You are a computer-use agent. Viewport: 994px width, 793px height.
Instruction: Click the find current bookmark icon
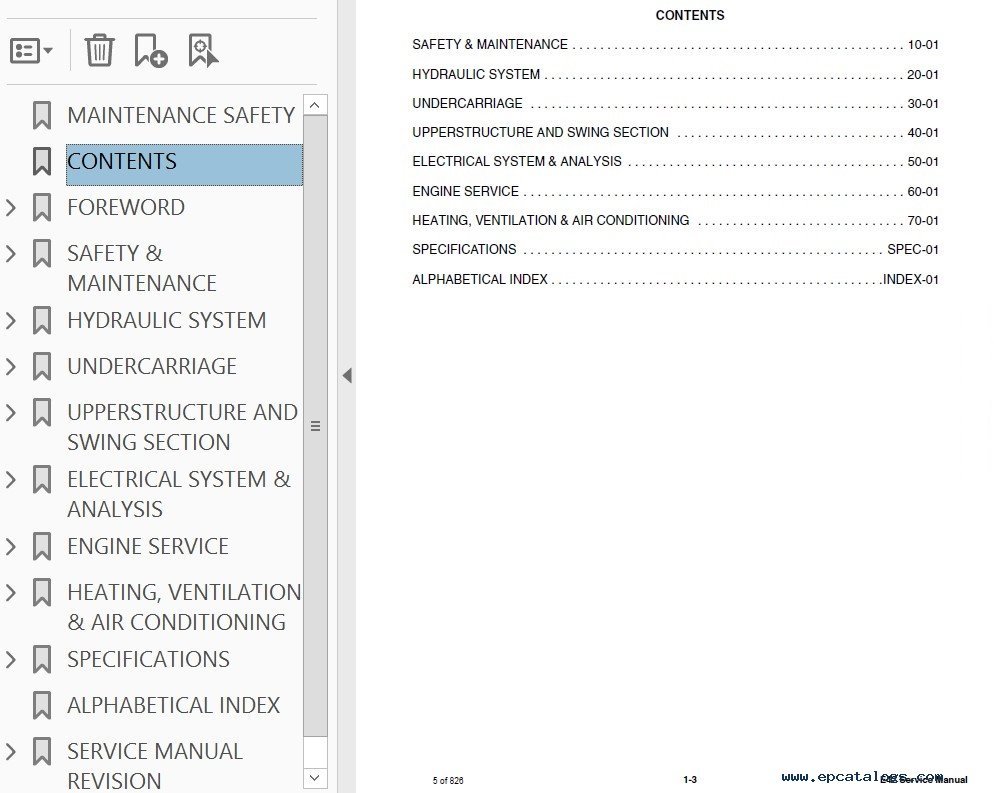point(203,50)
